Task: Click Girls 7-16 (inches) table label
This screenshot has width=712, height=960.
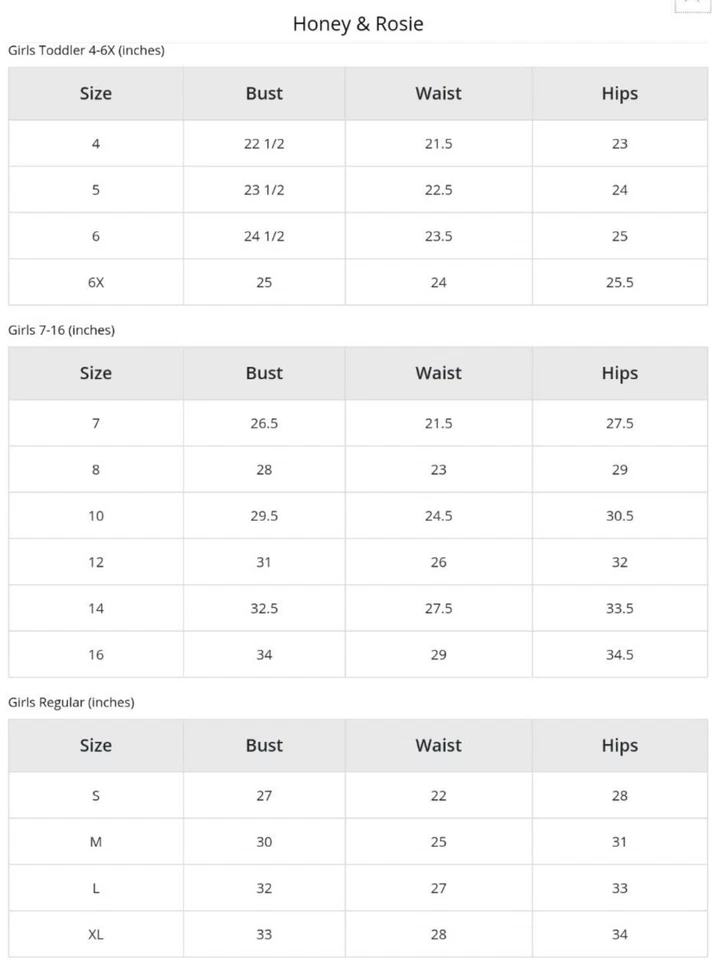Action: (61, 330)
